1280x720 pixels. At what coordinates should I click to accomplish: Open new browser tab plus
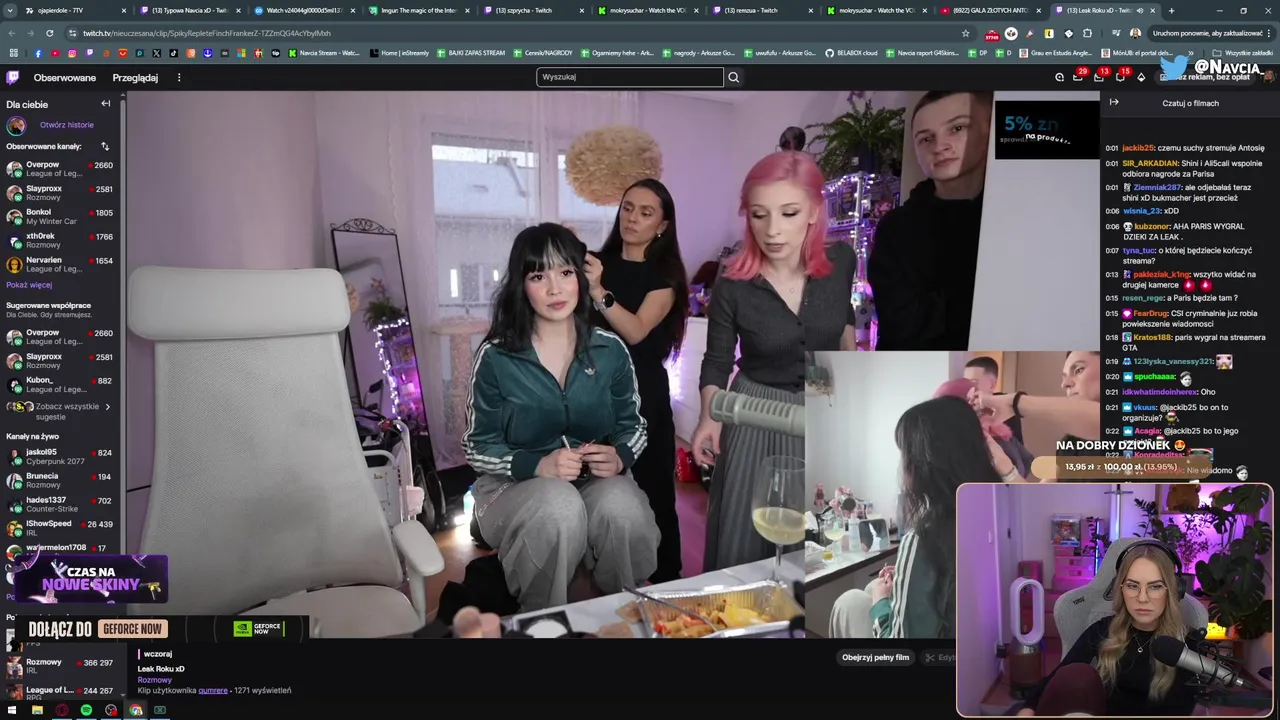click(1171, 10)
